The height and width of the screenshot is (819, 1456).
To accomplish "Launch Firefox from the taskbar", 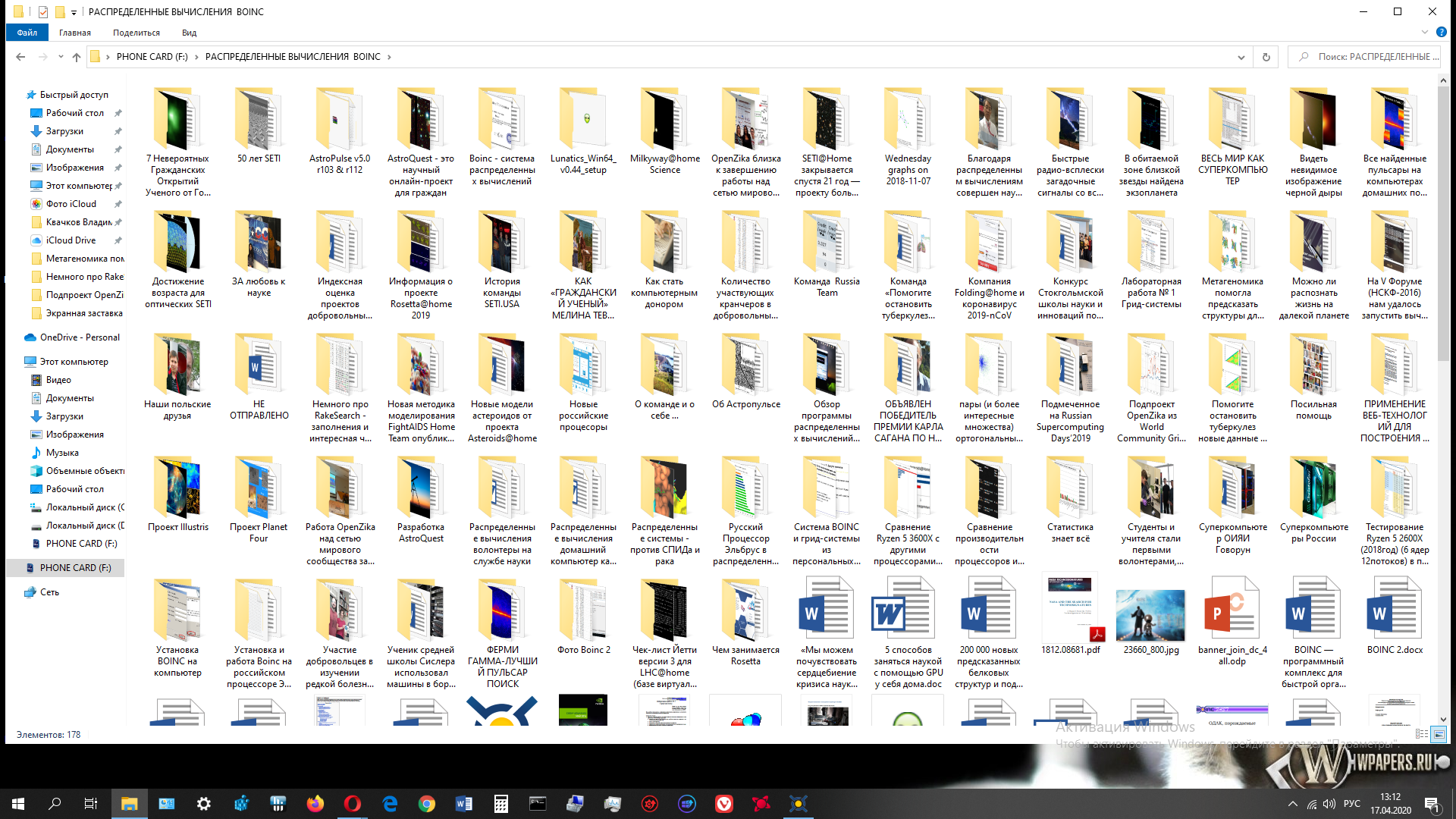I will [x=315, y=803].
